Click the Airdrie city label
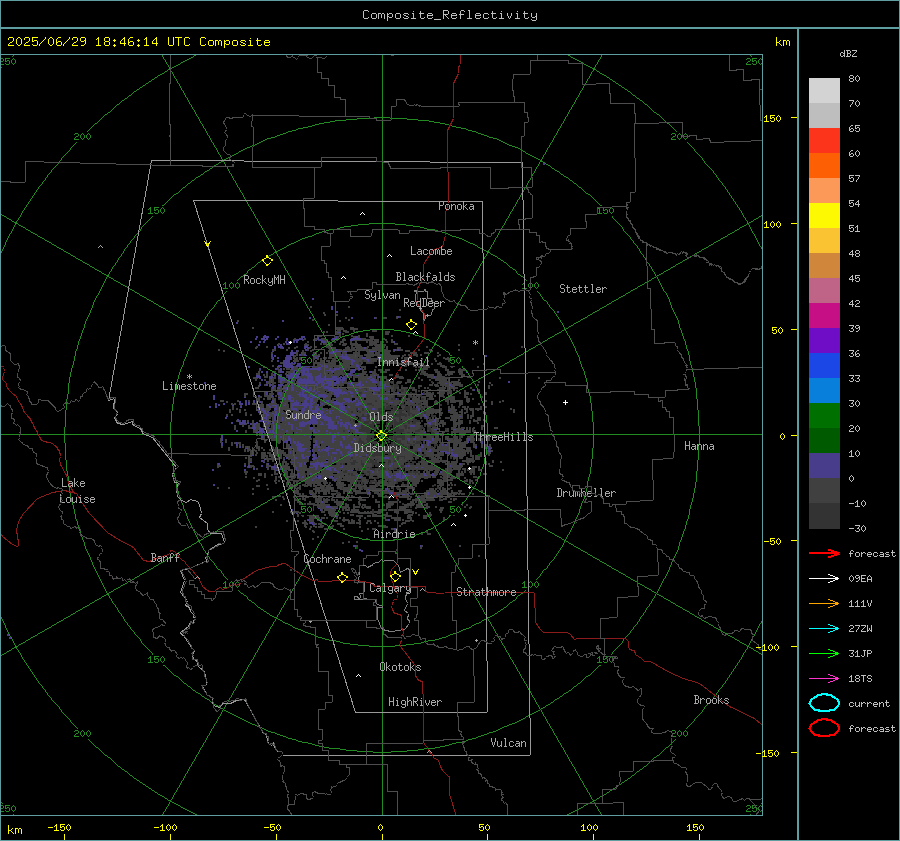Viewport: 900px width, 841px height. pos(394,534)
